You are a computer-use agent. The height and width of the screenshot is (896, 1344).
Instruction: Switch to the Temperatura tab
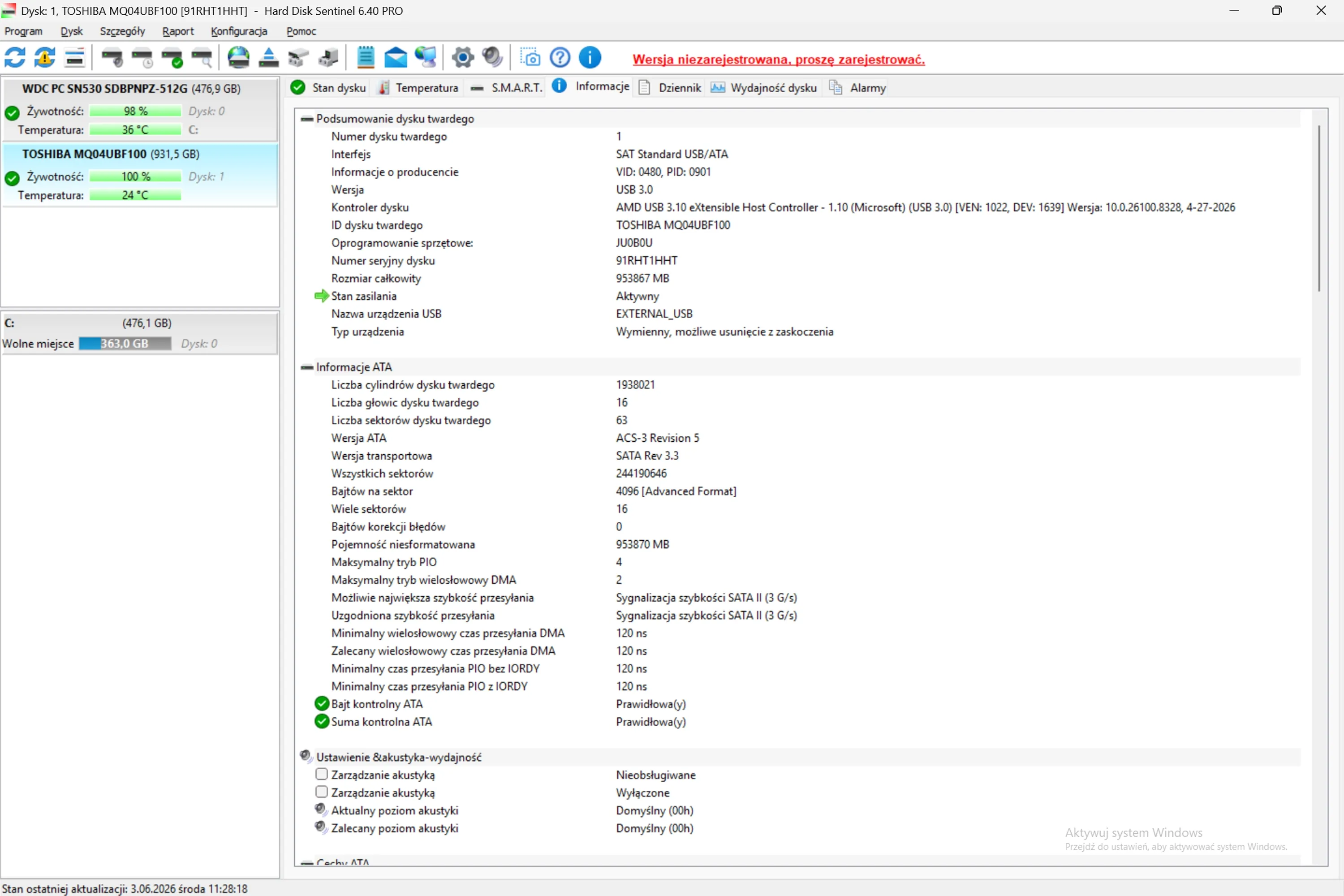coord(418,87)
